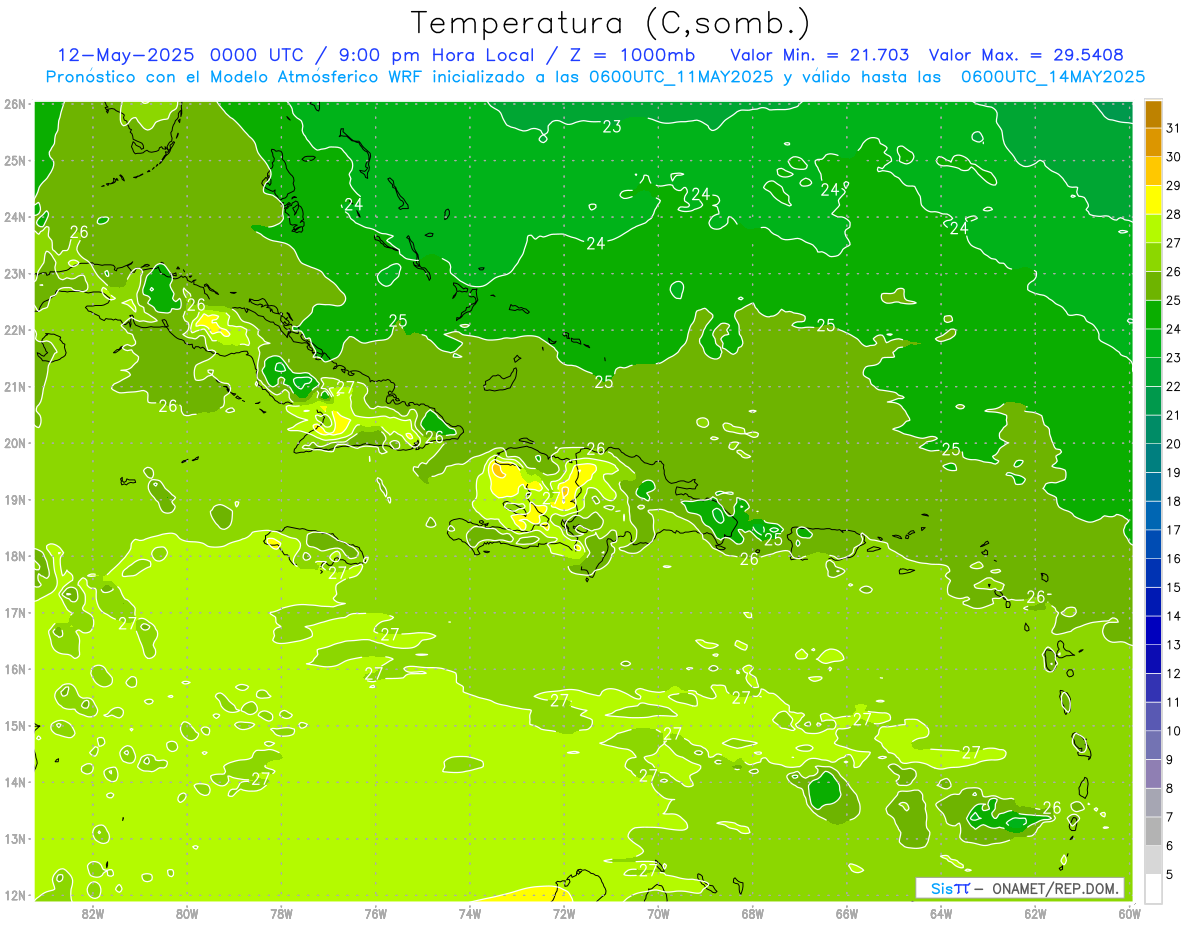Image resolution: width=1200 pixels, height=927 pixels.
Task: Click colorbar value 28
Action: 1173,215
